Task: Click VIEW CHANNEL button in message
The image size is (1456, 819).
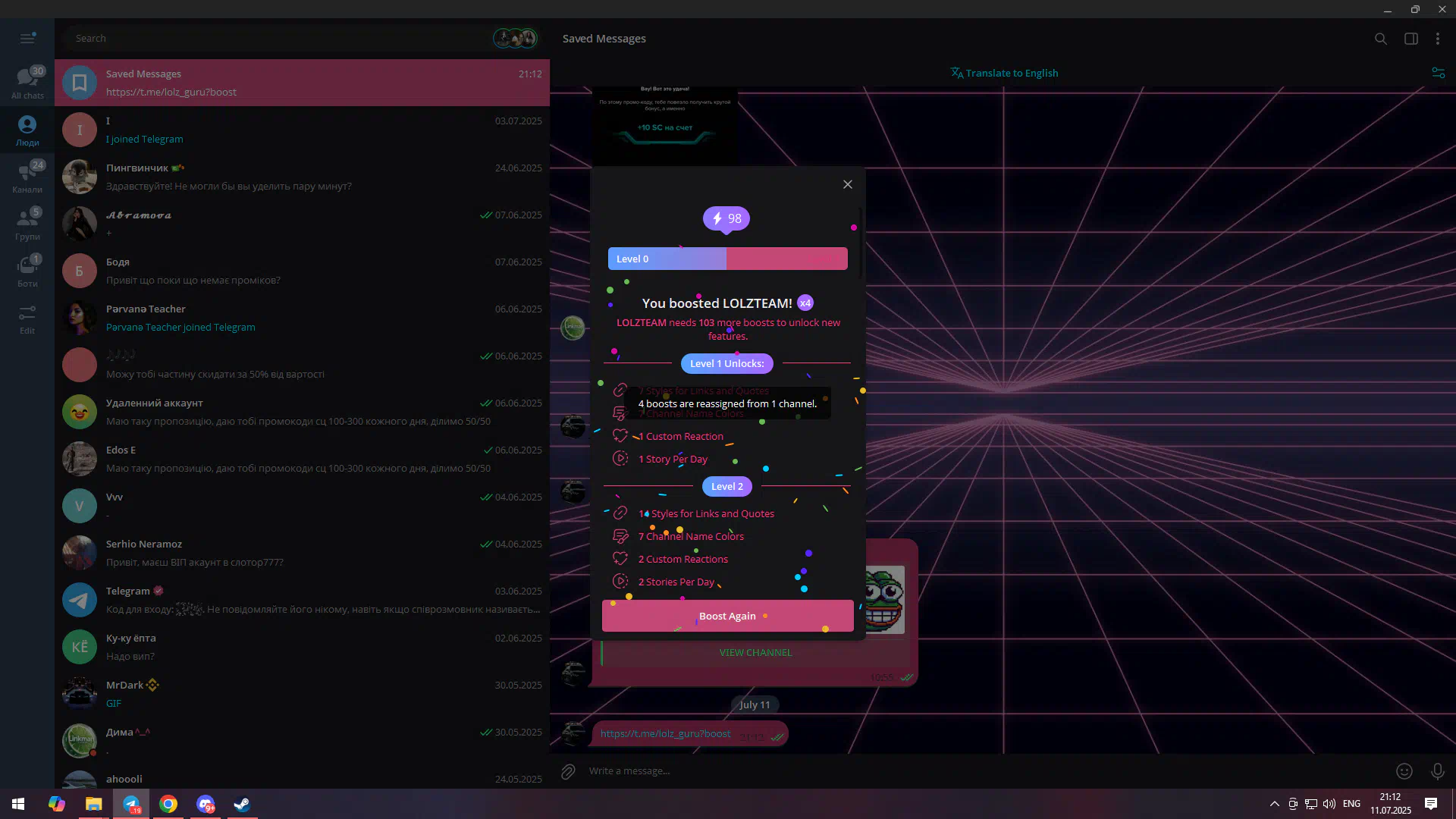Action: (x=755, y=653)
